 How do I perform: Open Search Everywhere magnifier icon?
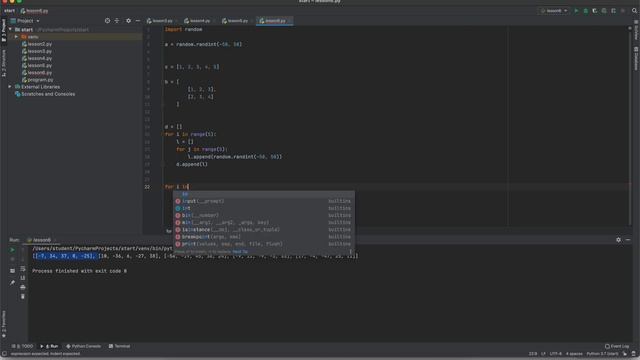[634, 11]
